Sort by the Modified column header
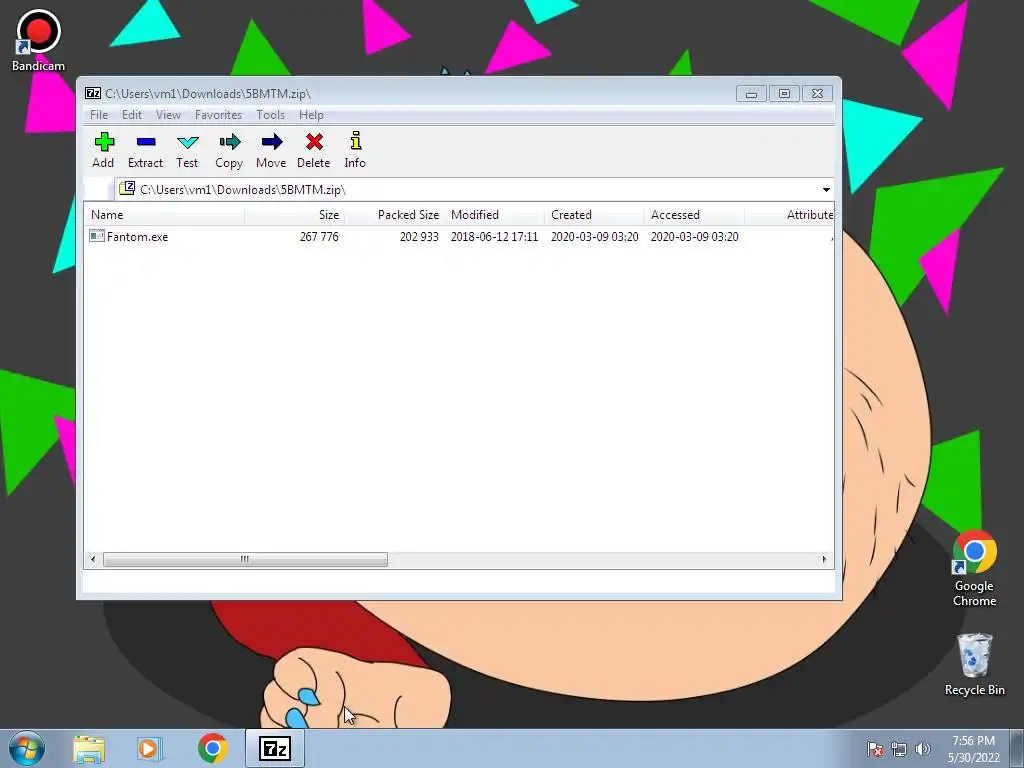The image size is (1024, 768). coord(494,214)
